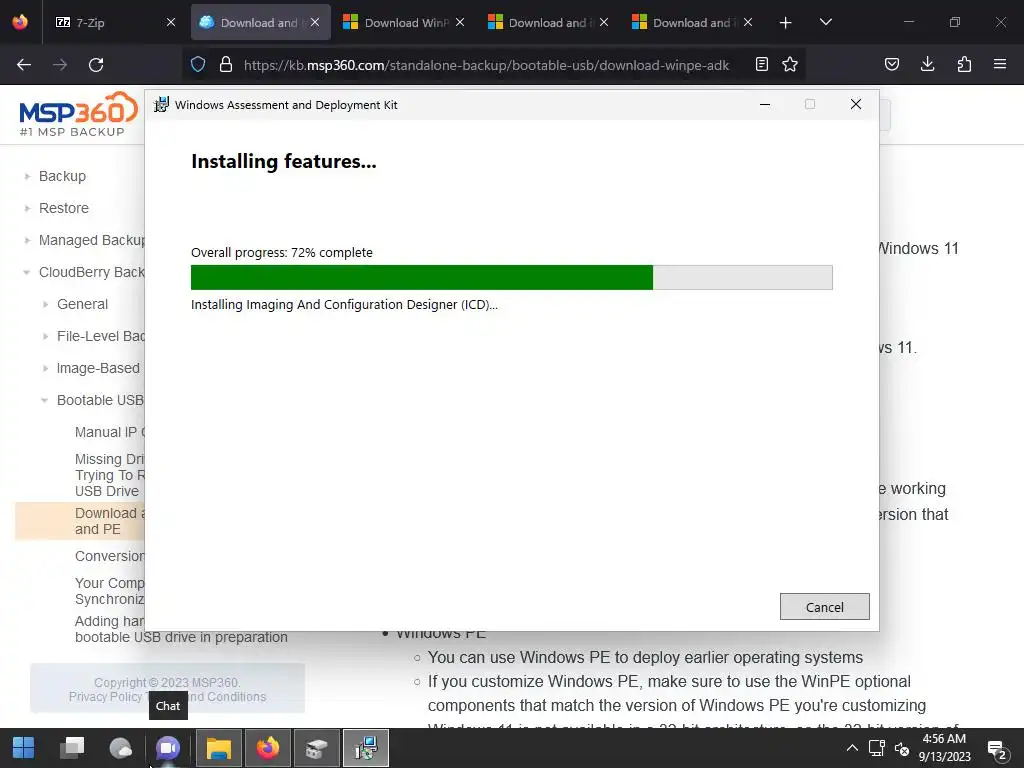
Task: Open the Privacy Policy footer link
Action: click(x=105, y=697)
